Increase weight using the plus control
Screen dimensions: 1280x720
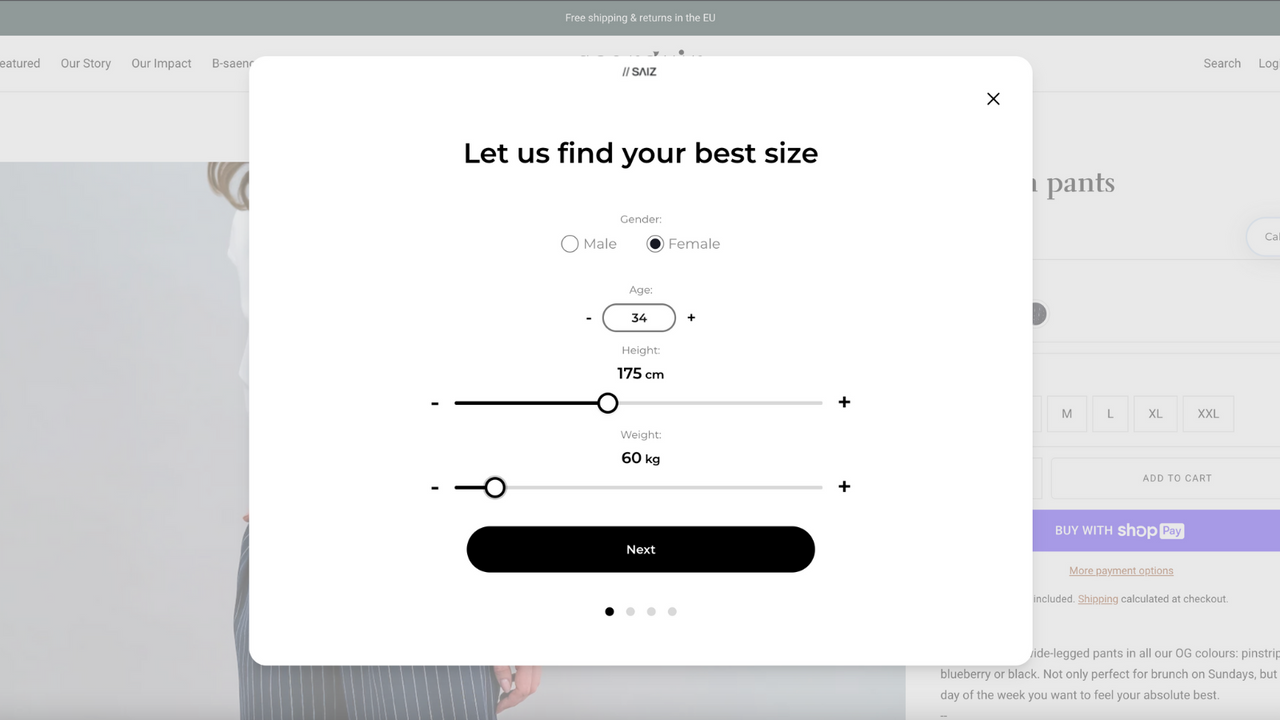(844, 487)
